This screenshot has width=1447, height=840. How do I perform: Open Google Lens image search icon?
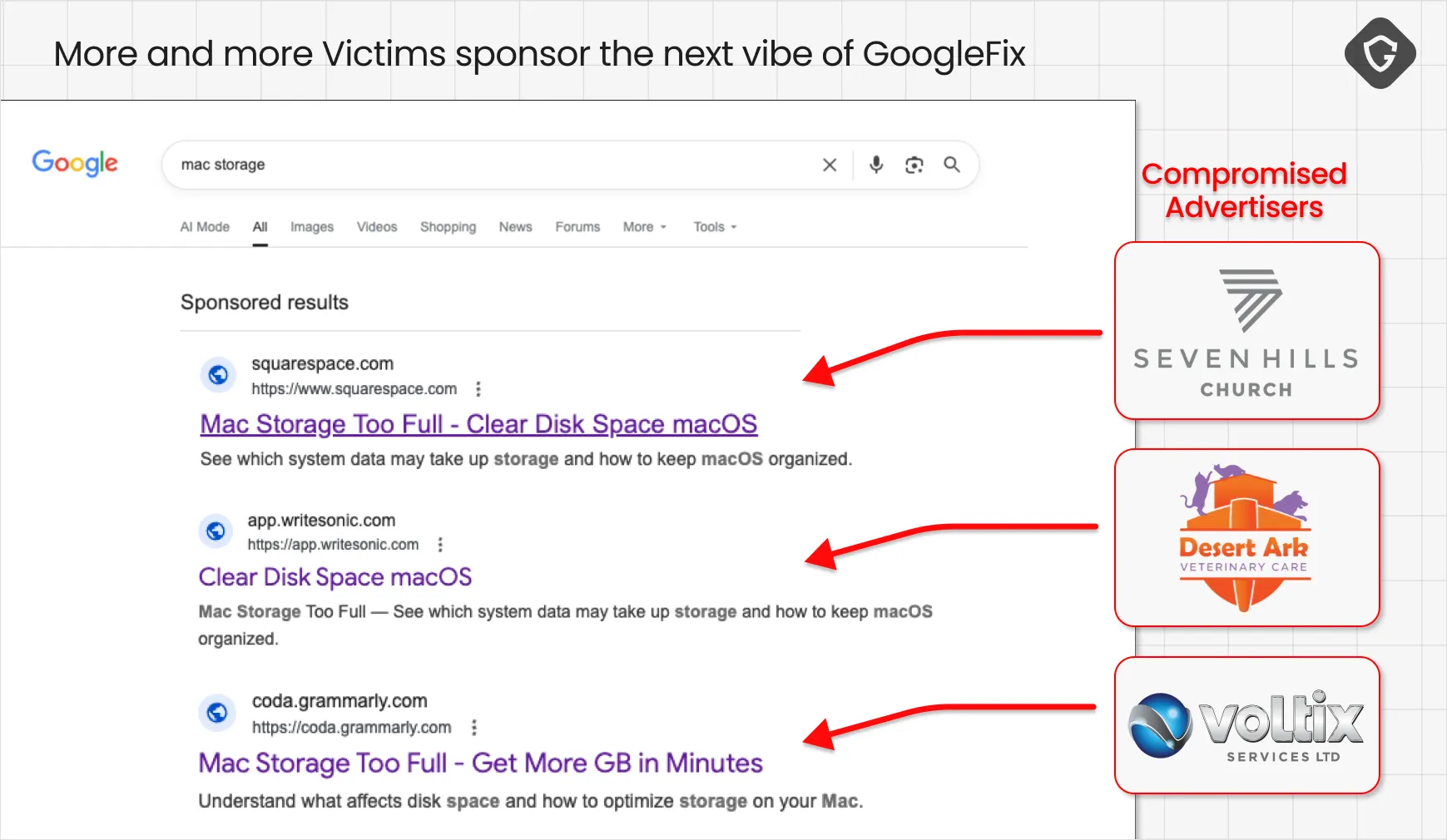(914, 165)
